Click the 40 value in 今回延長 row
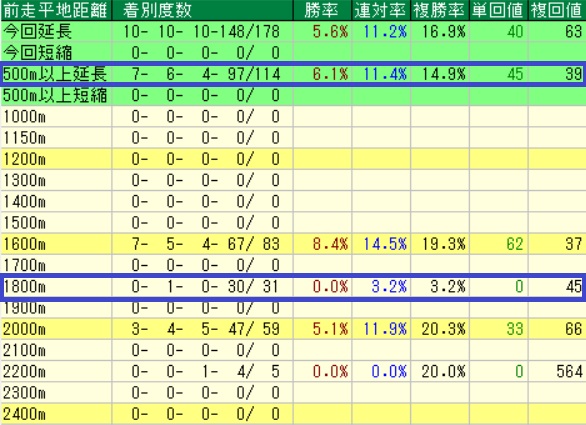 click(515, 31)
